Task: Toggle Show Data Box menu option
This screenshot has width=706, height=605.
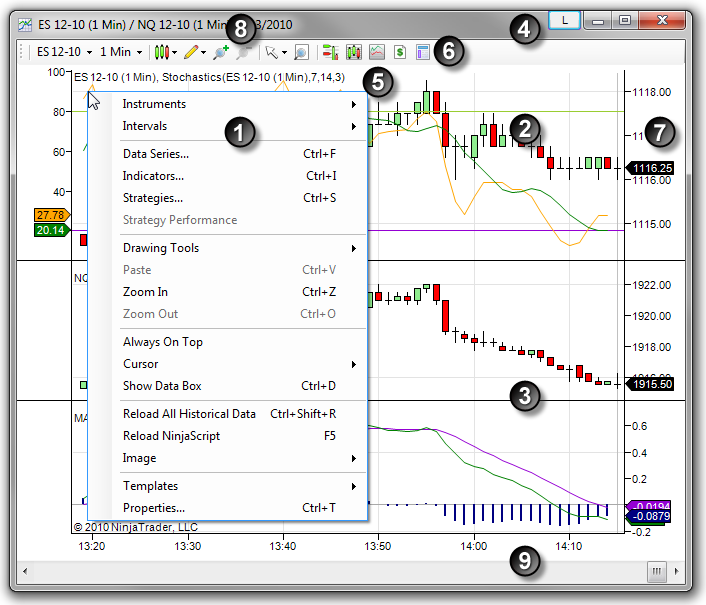Action: click(165, 386)
